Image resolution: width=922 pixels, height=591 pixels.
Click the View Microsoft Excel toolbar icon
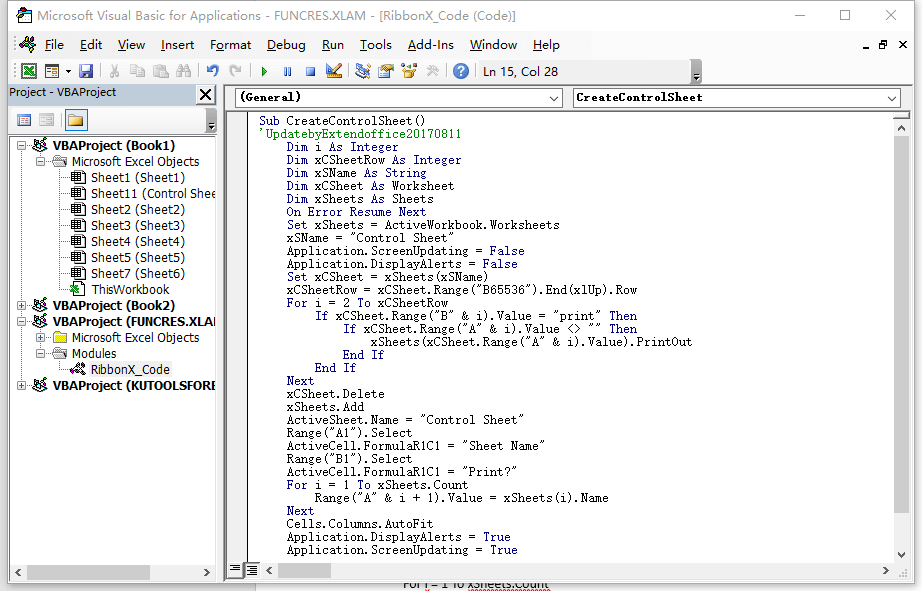click(29, 71)
